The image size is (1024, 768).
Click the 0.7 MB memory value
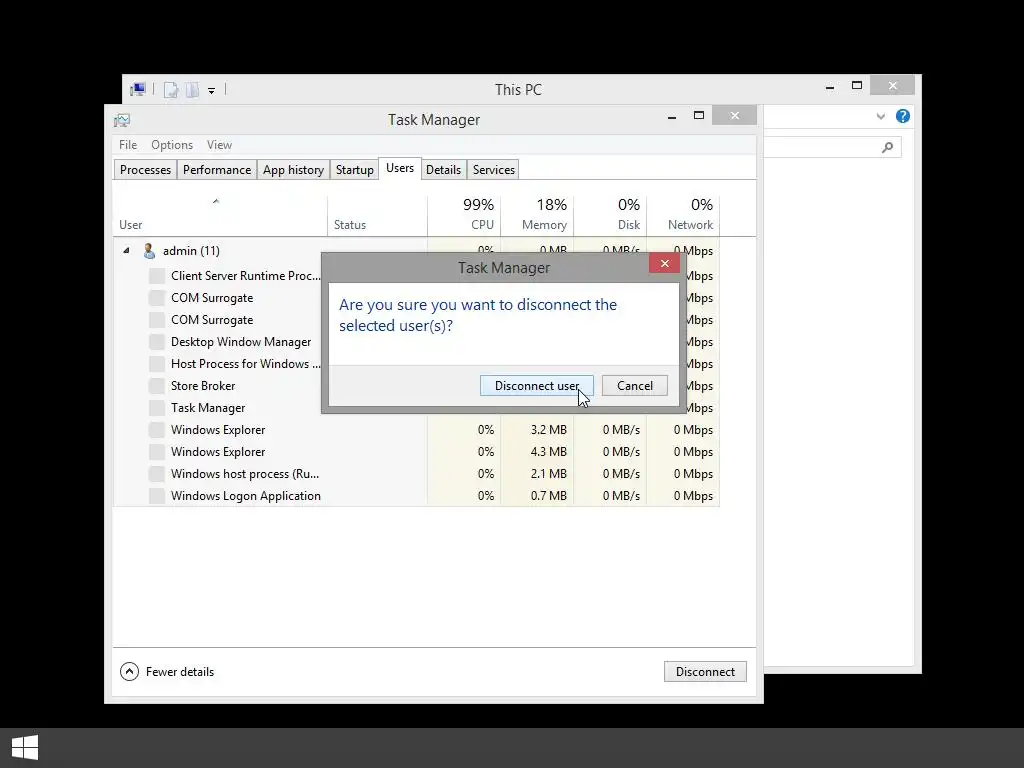(x=549, y=496)
